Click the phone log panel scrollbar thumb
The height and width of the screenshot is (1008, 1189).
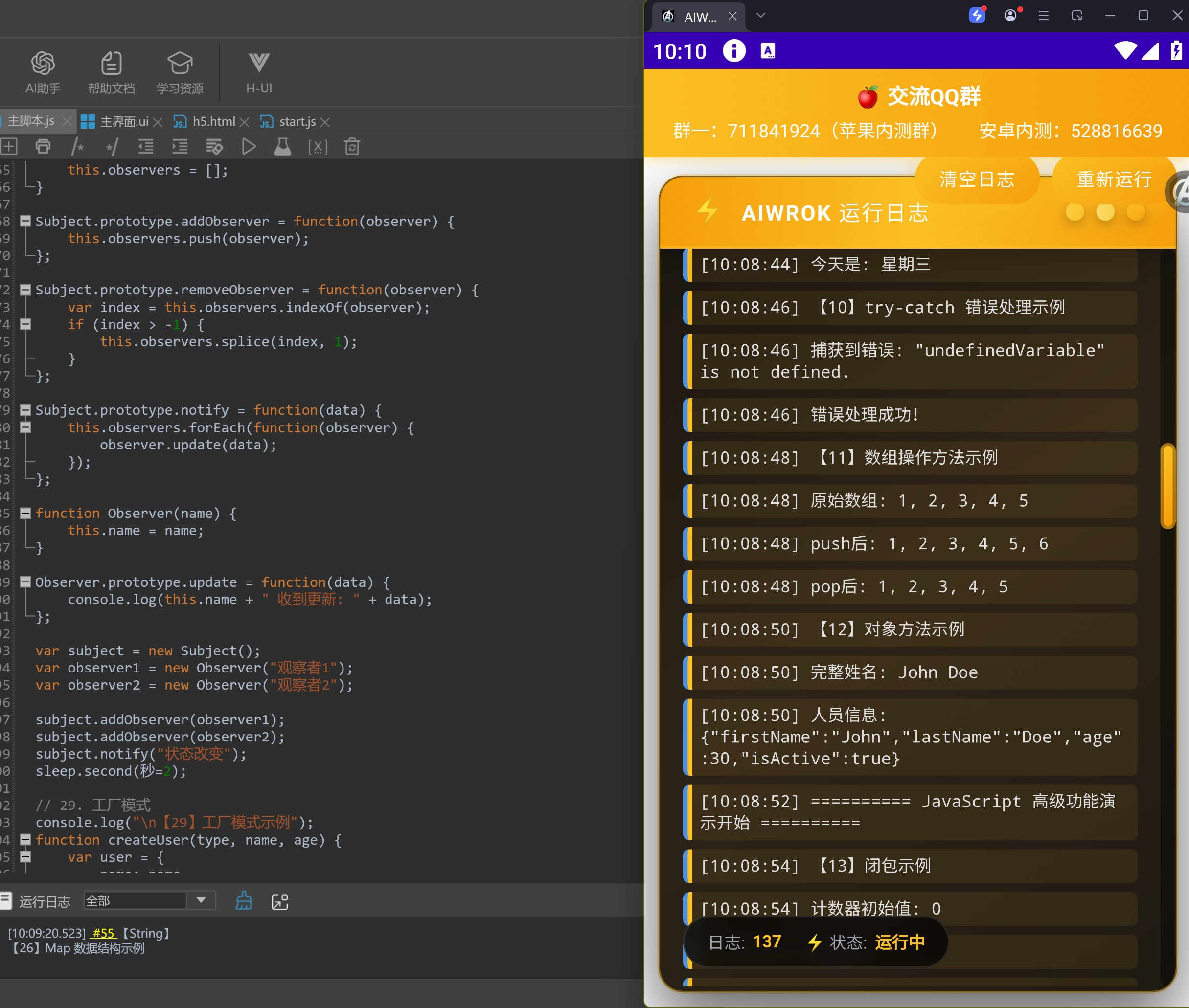click(1168, 486)
